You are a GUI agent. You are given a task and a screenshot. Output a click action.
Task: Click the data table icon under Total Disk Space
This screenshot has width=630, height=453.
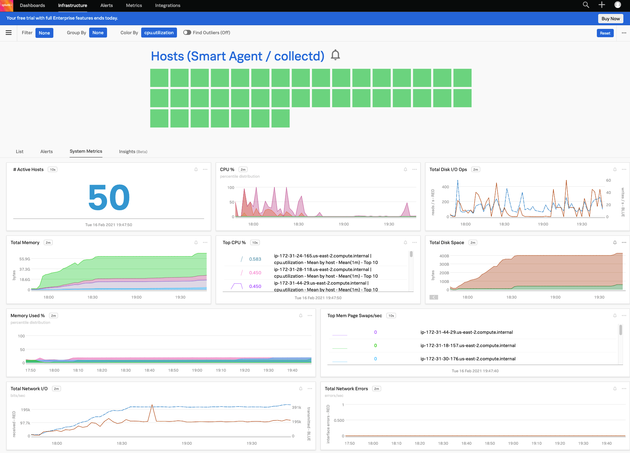434,297
